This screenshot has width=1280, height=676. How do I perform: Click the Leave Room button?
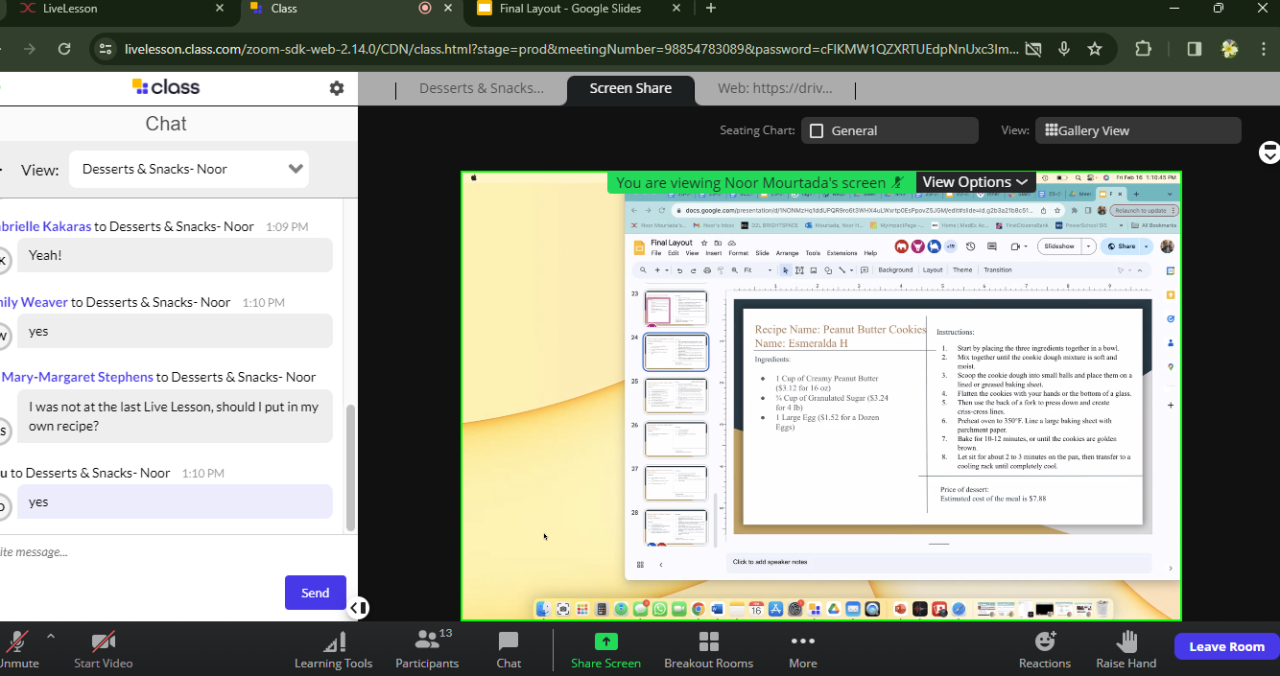(x=1226, y=647)
